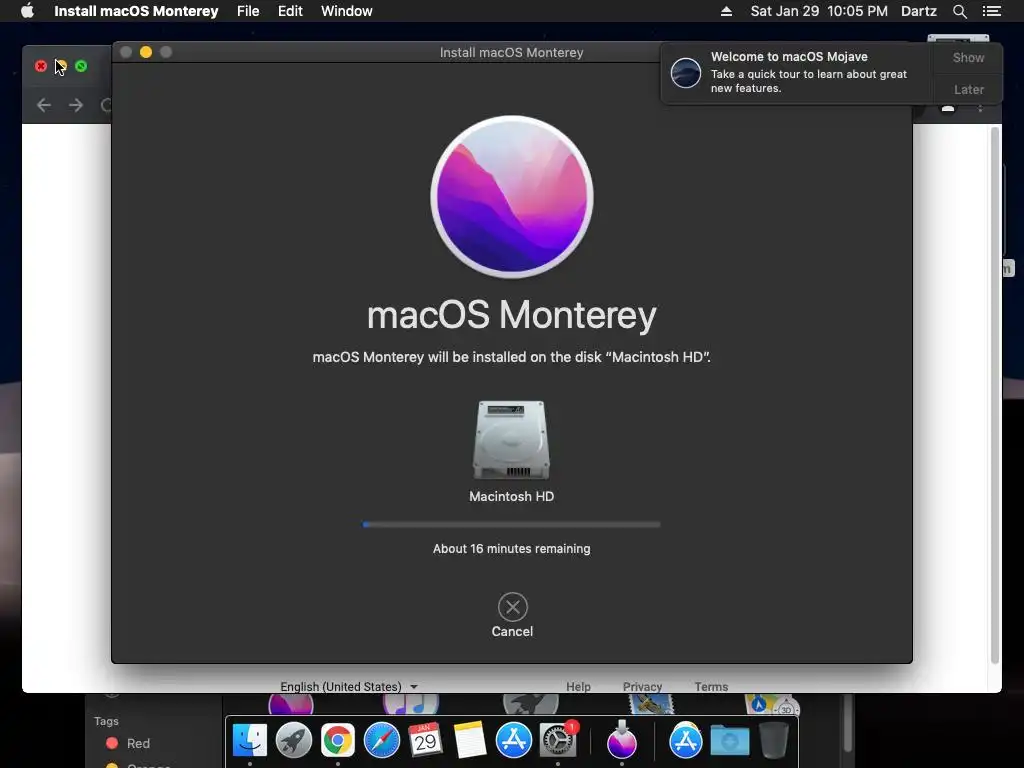Open Downloads folder stack in Dock
This screenshot has height=768, width=1024.
(729, 741)
